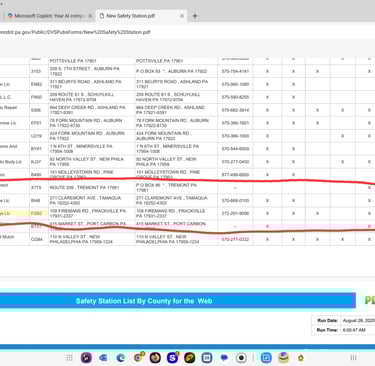Viewport: 375px width, 366px height.
Task: Open the purple round app in the taskbar
Action: coord(86,358)
